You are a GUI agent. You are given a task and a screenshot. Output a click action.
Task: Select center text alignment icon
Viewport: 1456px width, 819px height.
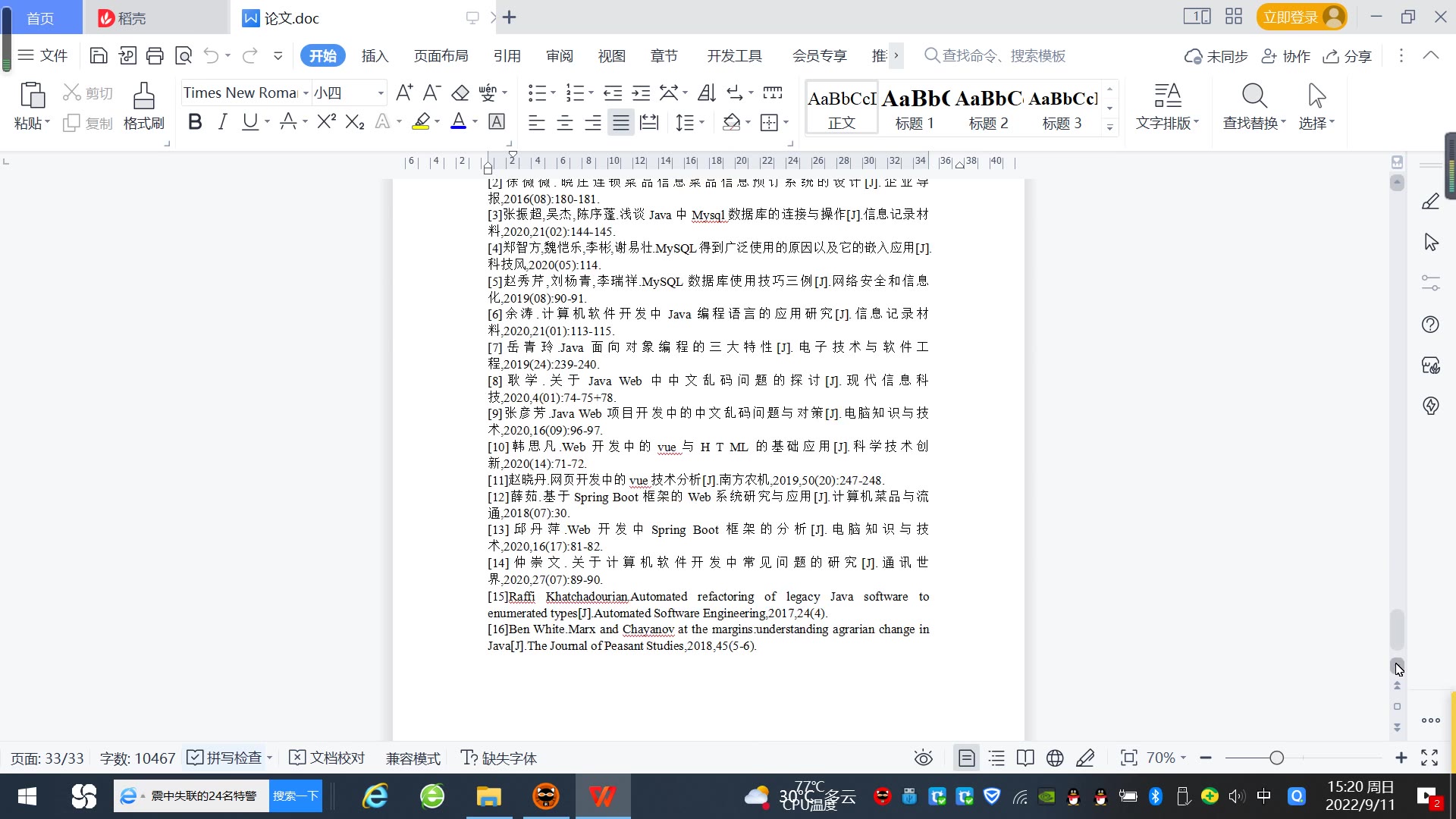(x=565, y=122)
